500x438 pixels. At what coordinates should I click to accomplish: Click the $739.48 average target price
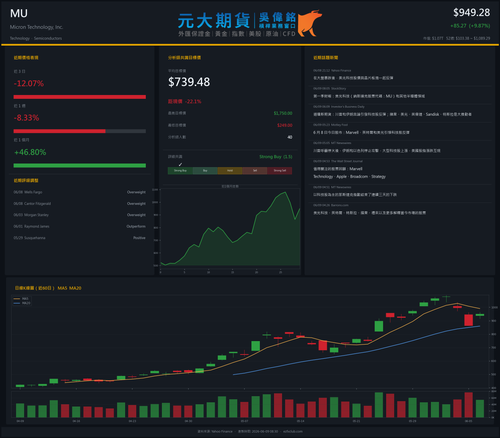pos(189,82)
